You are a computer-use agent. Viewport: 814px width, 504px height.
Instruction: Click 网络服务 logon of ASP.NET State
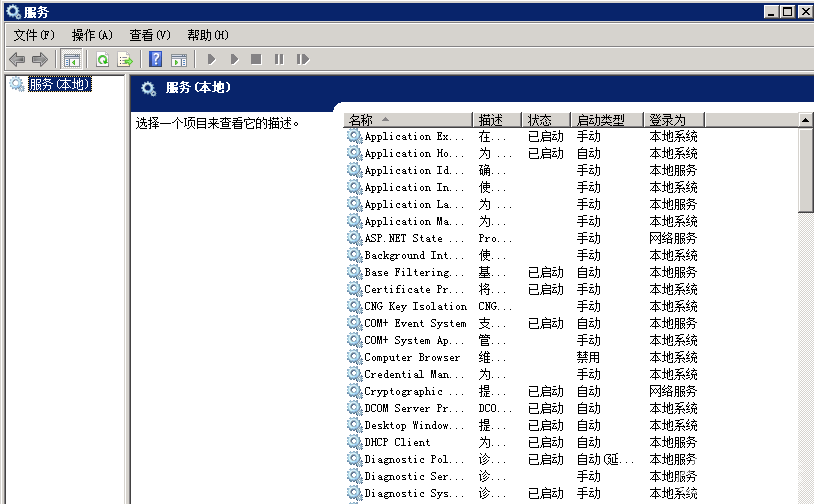[673, 238]
